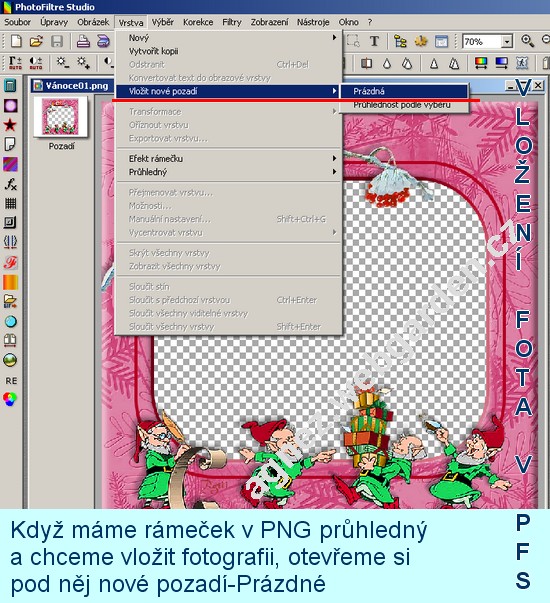Select the Pozadí layer thumbnail
550x603 pixels.
(x=60, y=117)
